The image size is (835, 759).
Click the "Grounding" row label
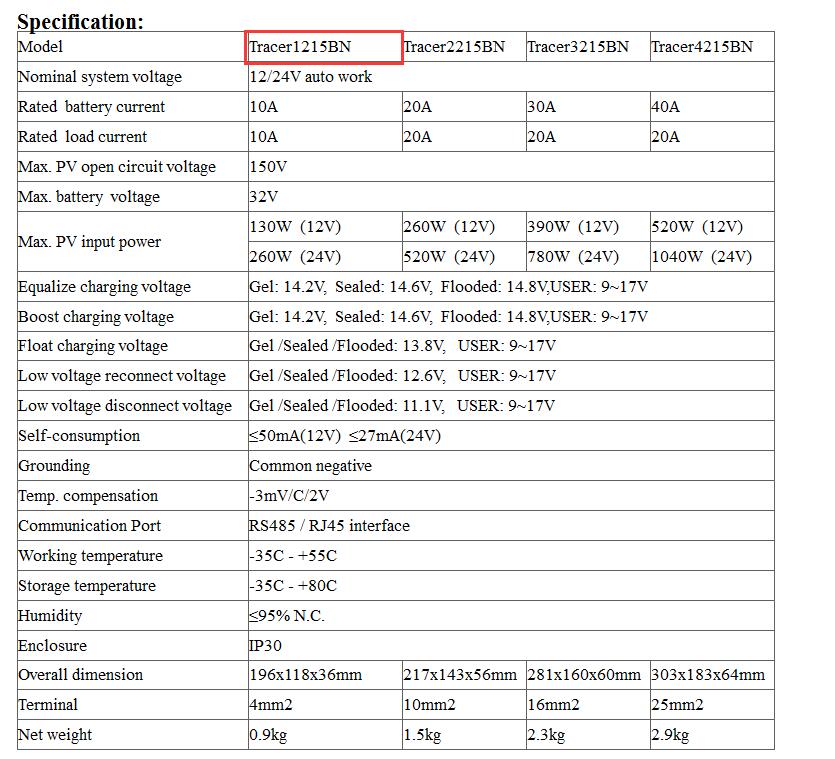54,466
